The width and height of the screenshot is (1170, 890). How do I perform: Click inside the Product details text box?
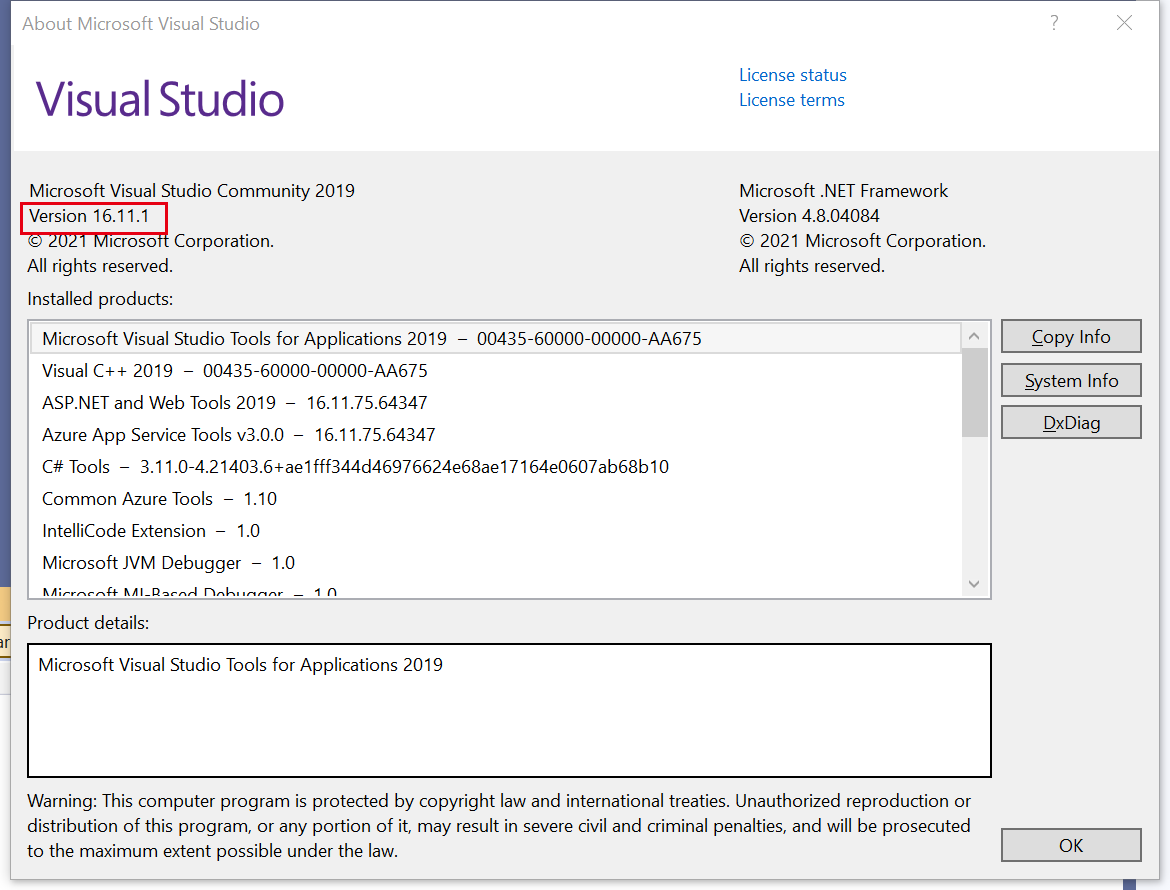click(509, 710)
